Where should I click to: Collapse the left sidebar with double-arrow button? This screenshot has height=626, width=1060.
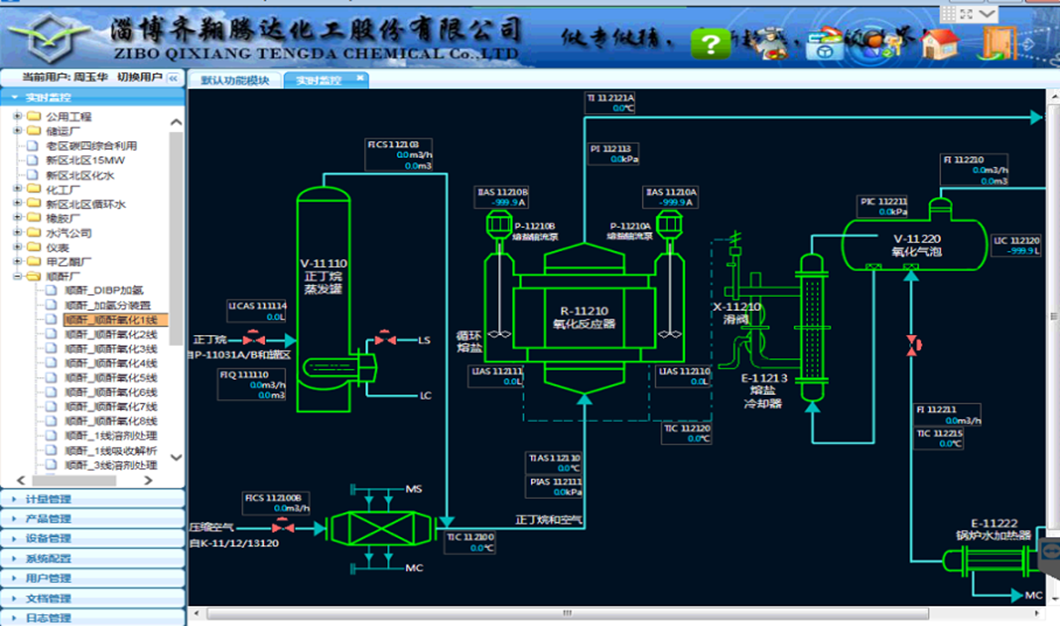173,78
